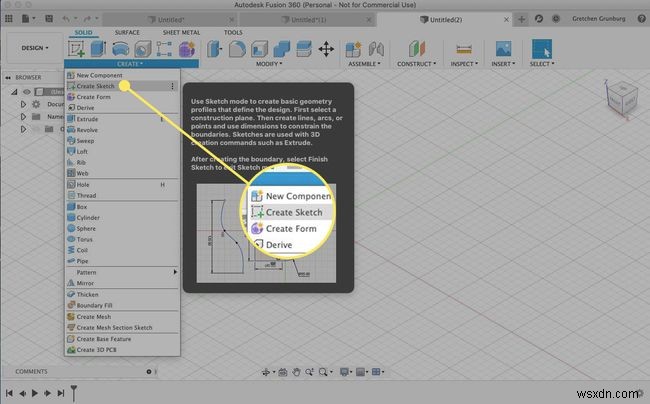Click the Redo arrow icon
Screen dimensions: 650x404
tap(87, 19)
